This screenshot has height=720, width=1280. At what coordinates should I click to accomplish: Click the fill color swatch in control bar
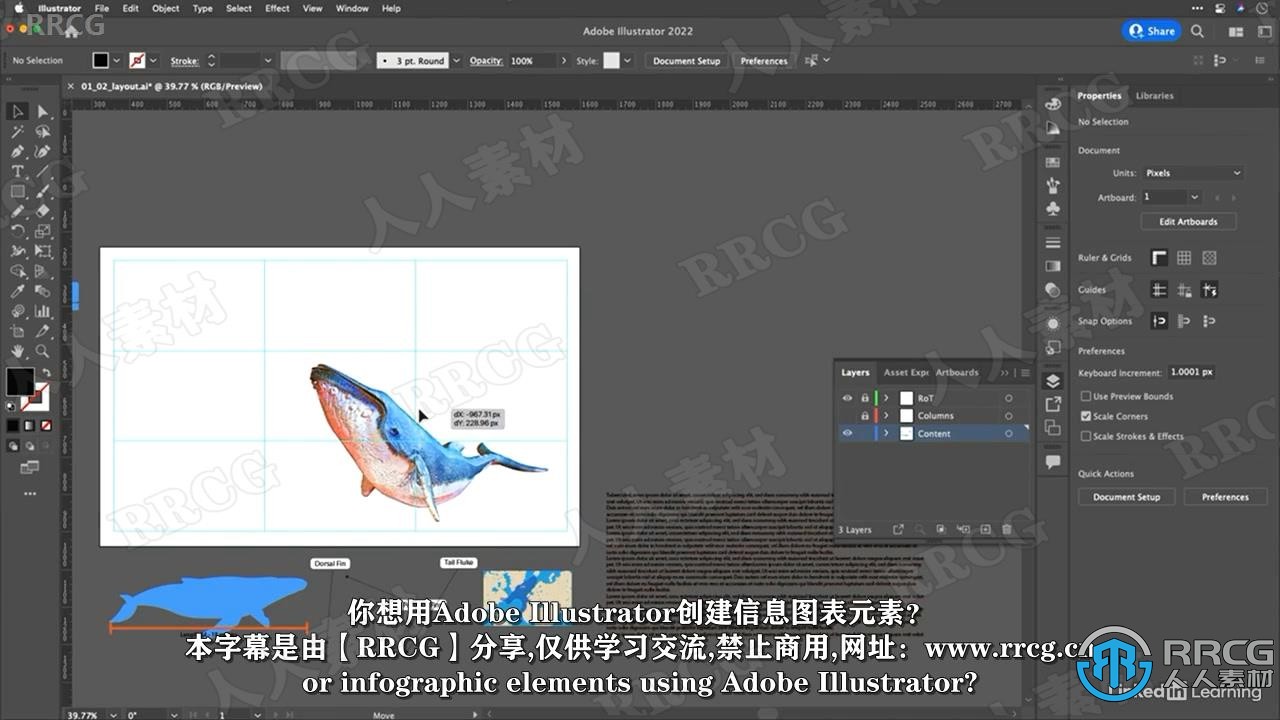[100, 61]
